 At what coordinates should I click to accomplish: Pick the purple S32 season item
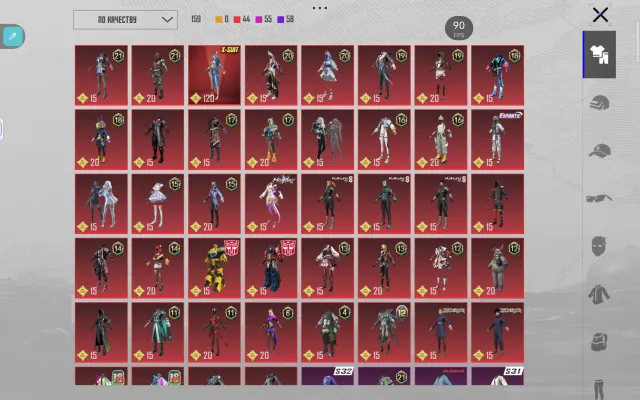[327, 376]
